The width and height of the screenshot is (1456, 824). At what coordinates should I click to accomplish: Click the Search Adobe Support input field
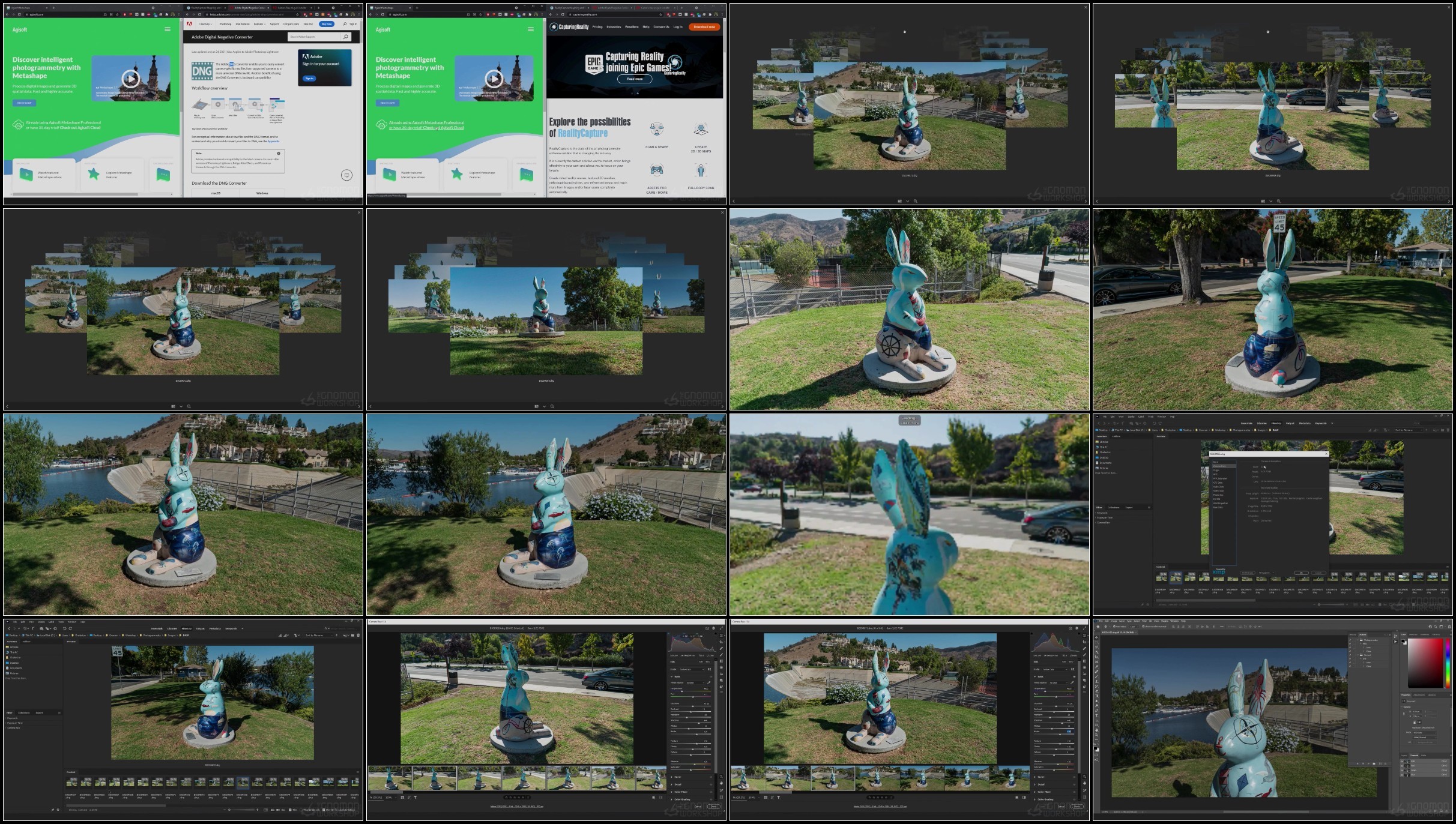coord(313,37)
